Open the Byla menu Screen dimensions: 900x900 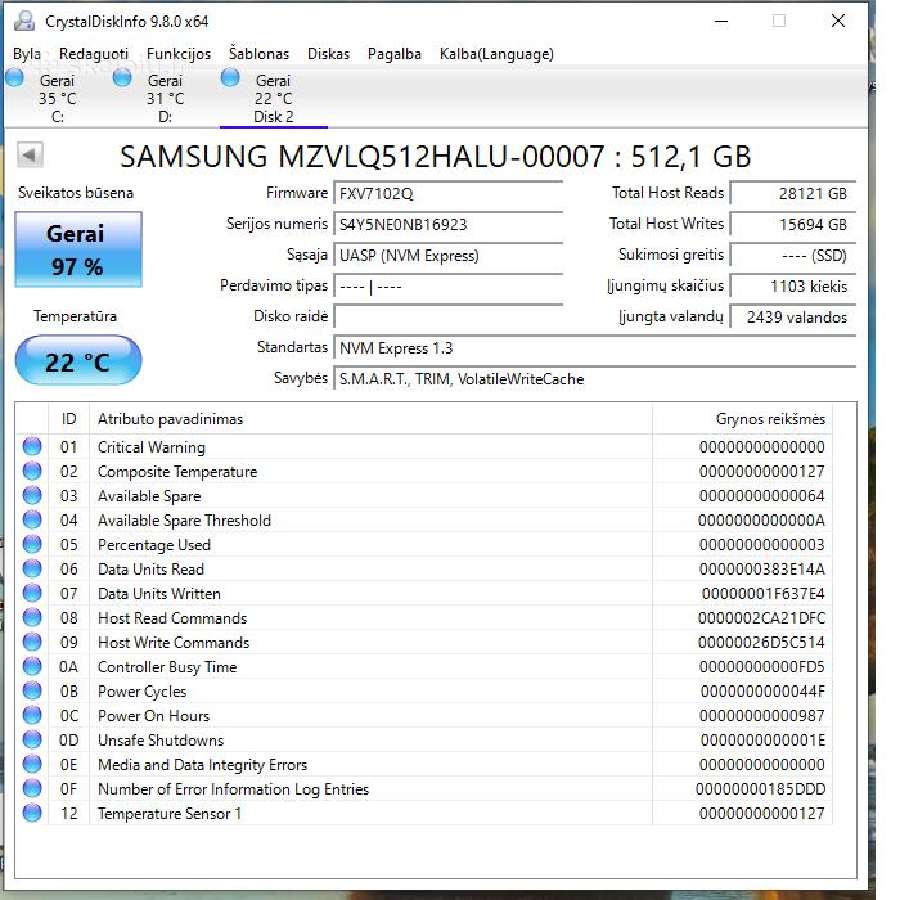26,54
